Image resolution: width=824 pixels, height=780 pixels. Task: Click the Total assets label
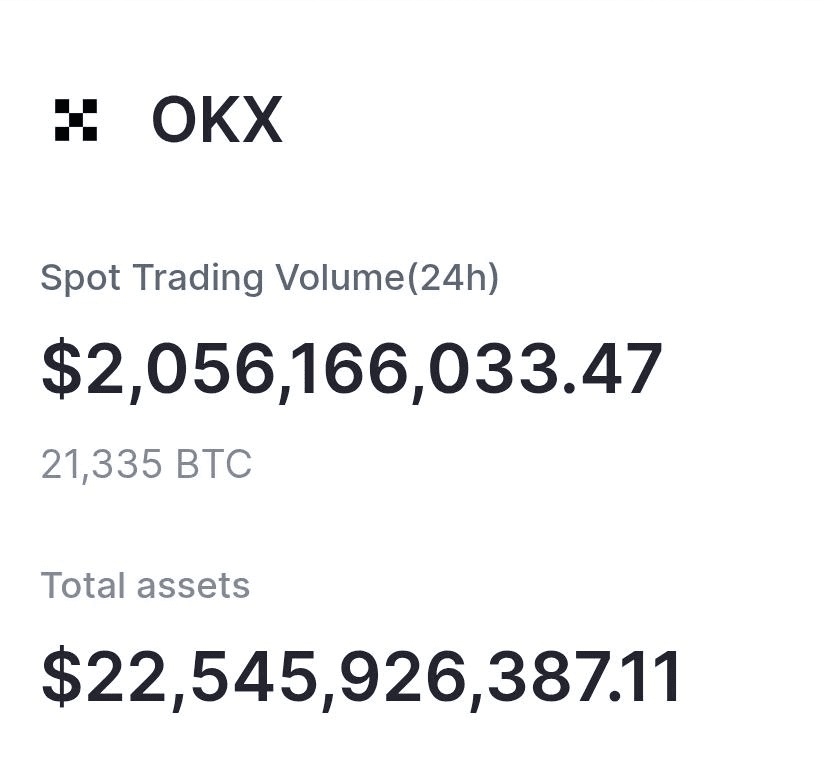tap(145, 585)
